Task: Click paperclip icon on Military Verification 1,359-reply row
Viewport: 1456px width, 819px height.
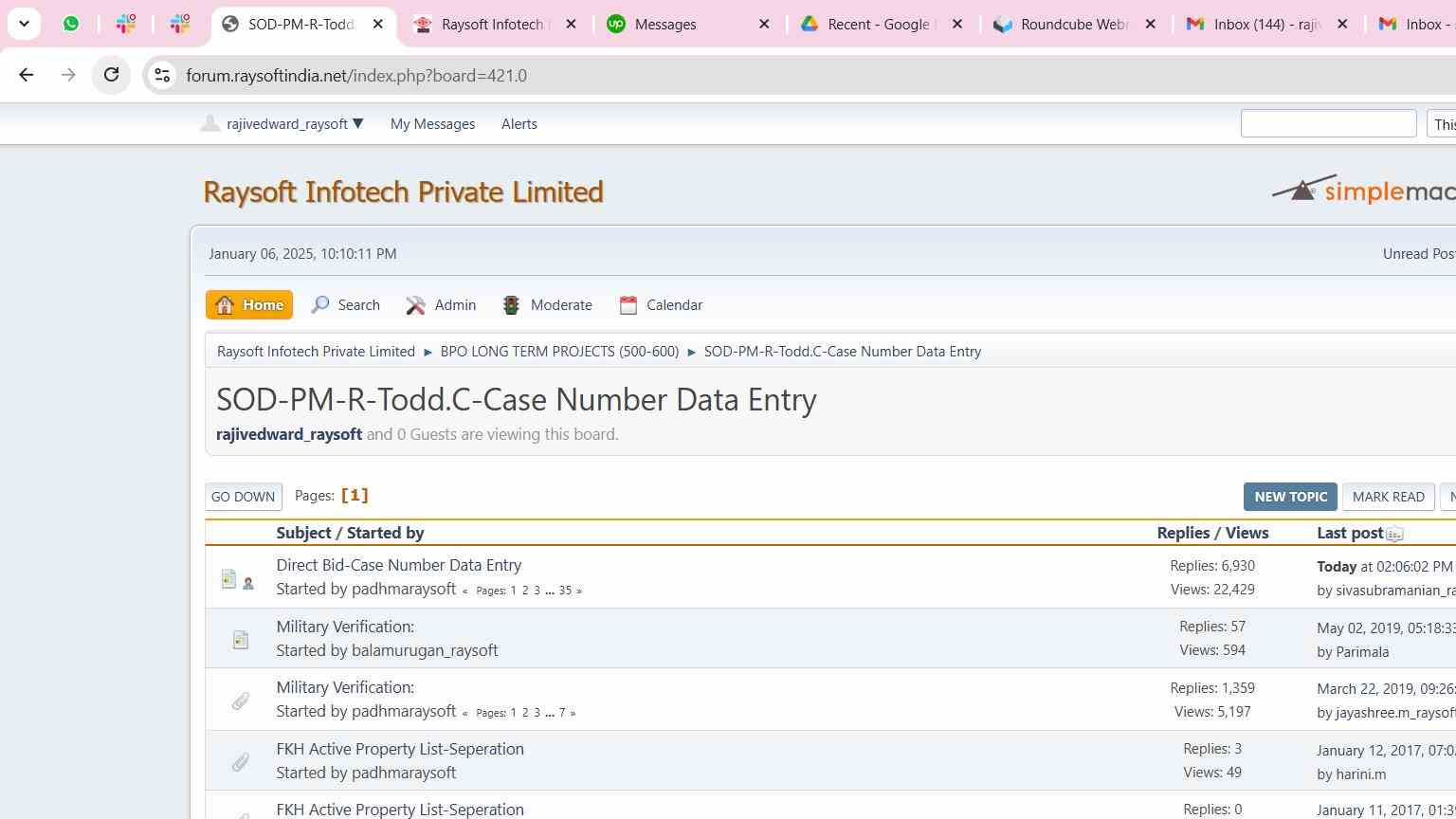Action: [x=240, y=701]
